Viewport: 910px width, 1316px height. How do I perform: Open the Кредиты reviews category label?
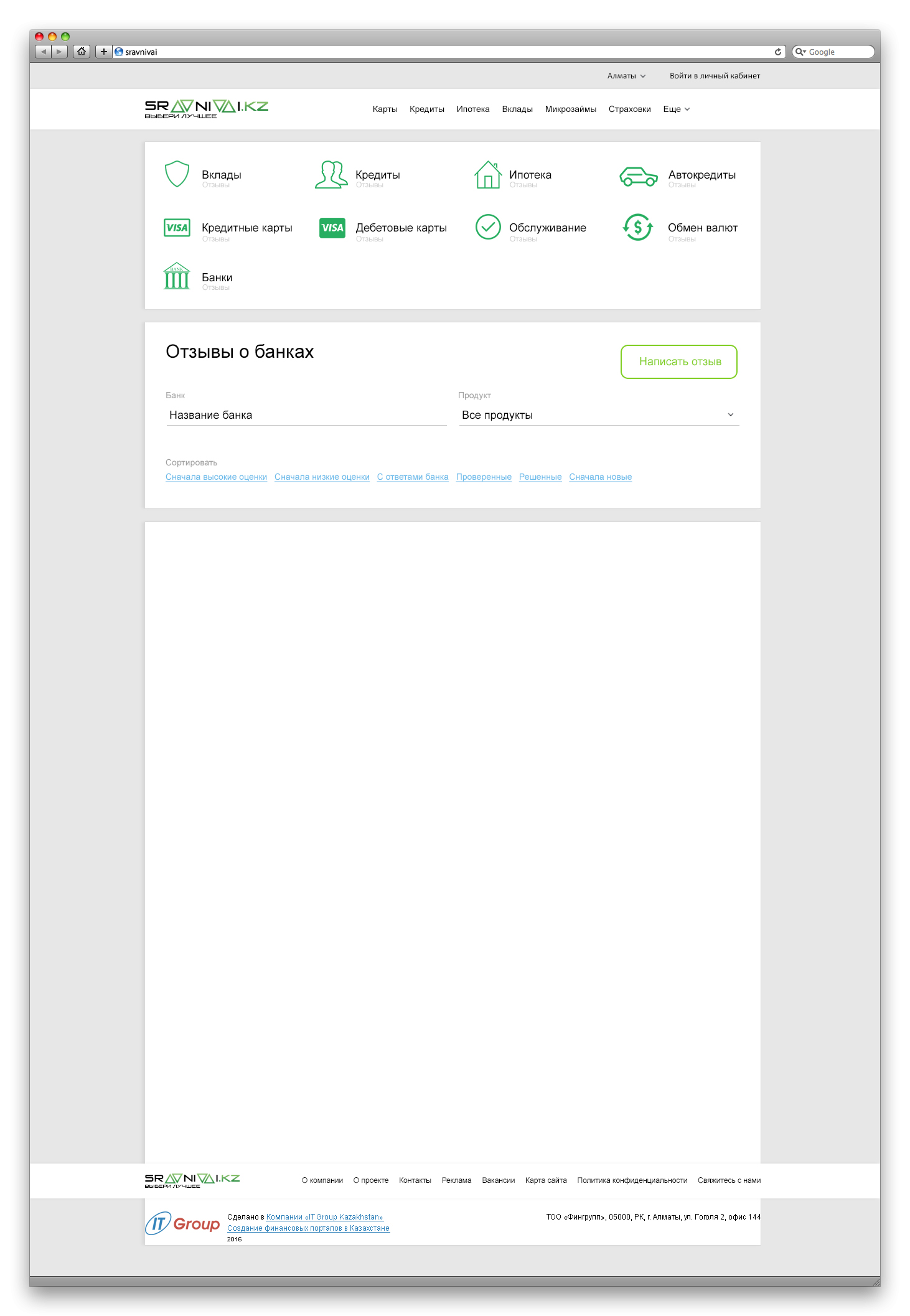pyautogui.click(x=378, y=175)
